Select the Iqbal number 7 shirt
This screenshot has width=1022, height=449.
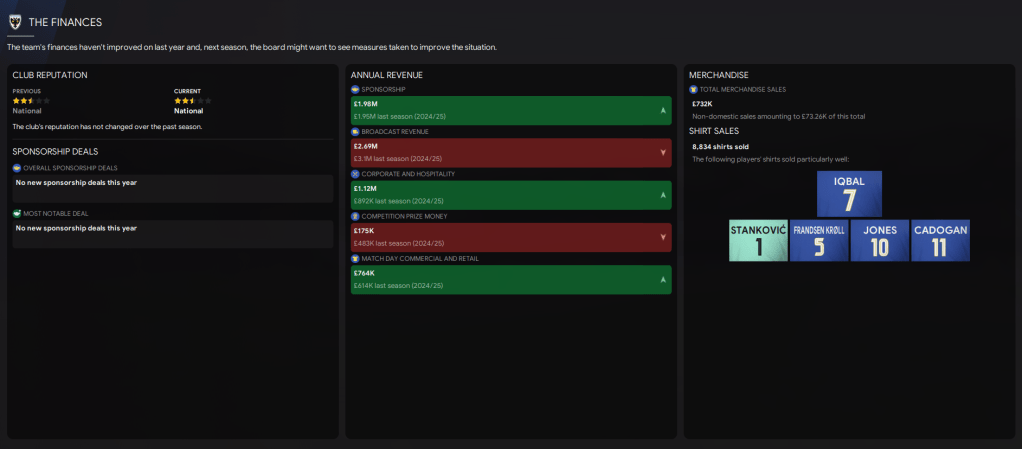(x=849, y=194)
